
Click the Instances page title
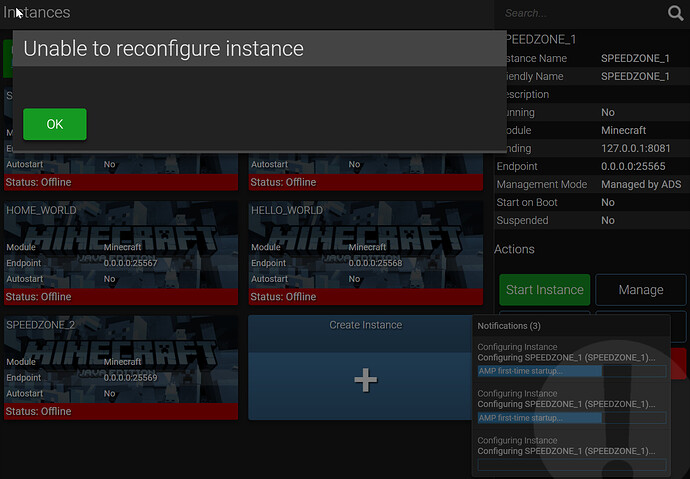[x=37, y=12]
